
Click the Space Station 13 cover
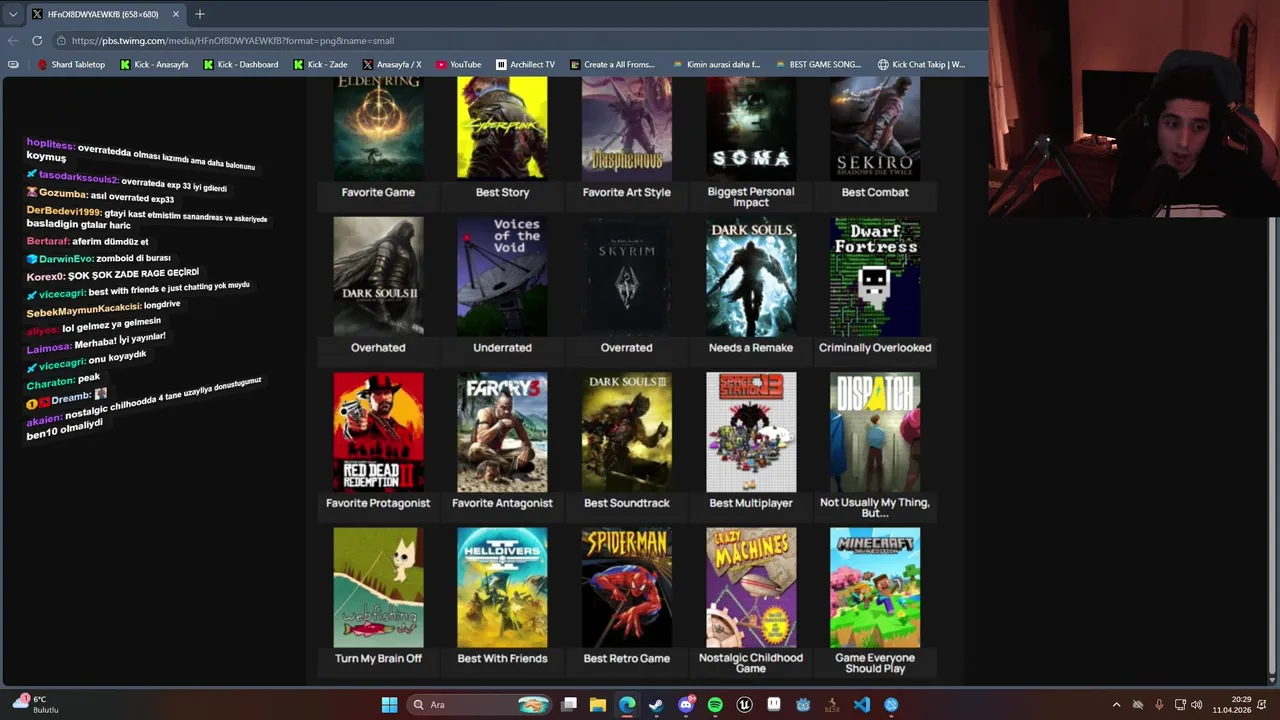751,432
